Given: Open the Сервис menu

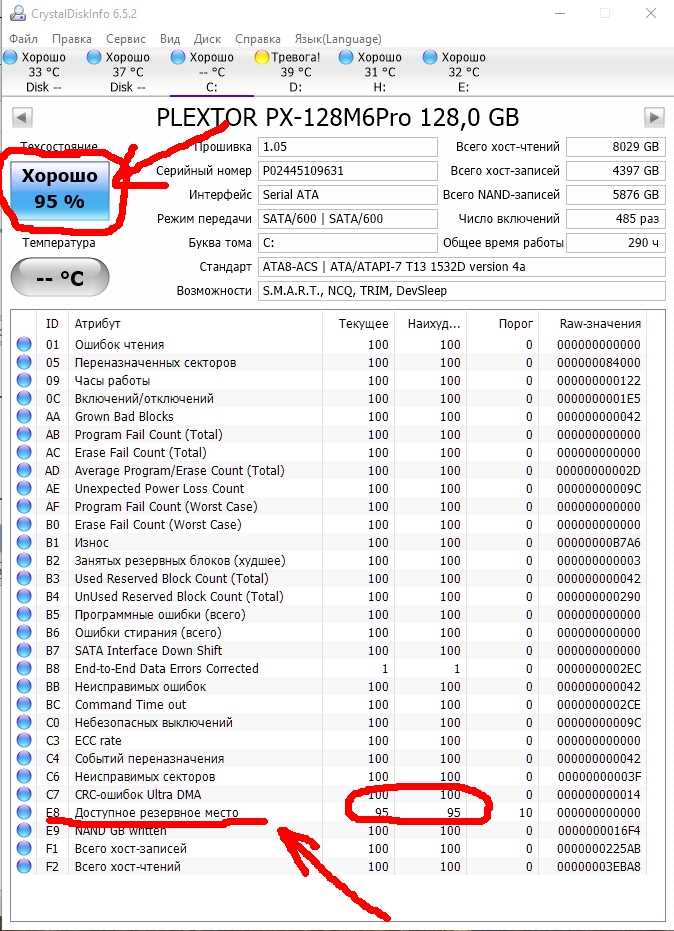Looking at the screenshot, I should (125, 39).
